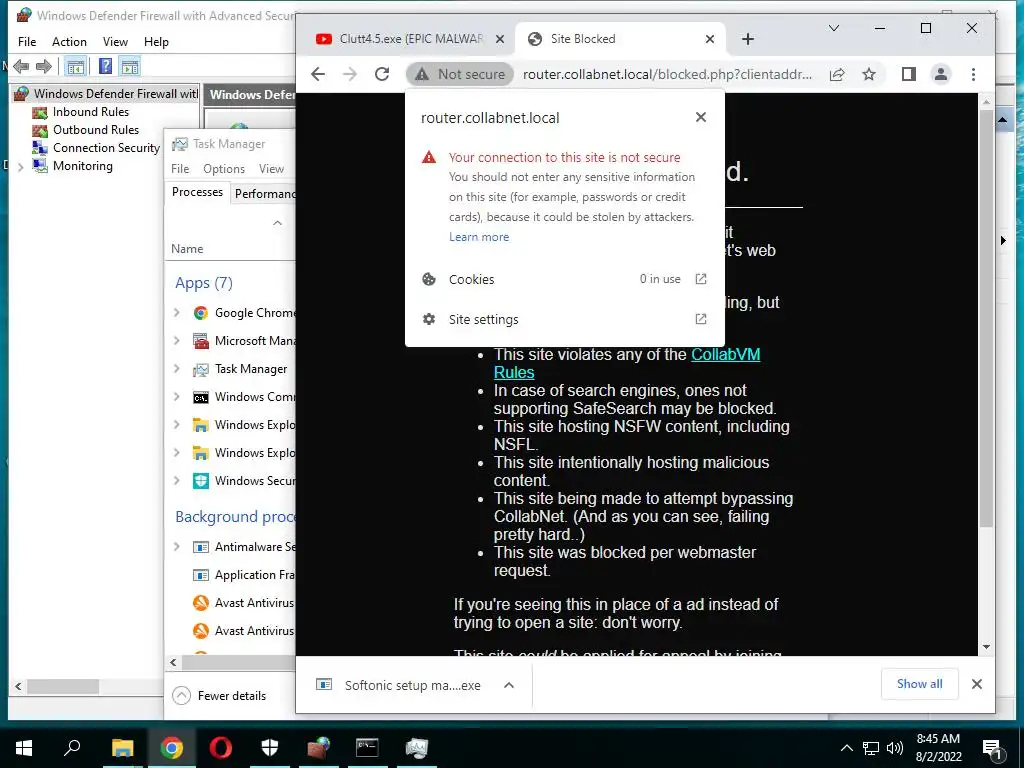Bookmark this page with the star icon

coord(869,74)
